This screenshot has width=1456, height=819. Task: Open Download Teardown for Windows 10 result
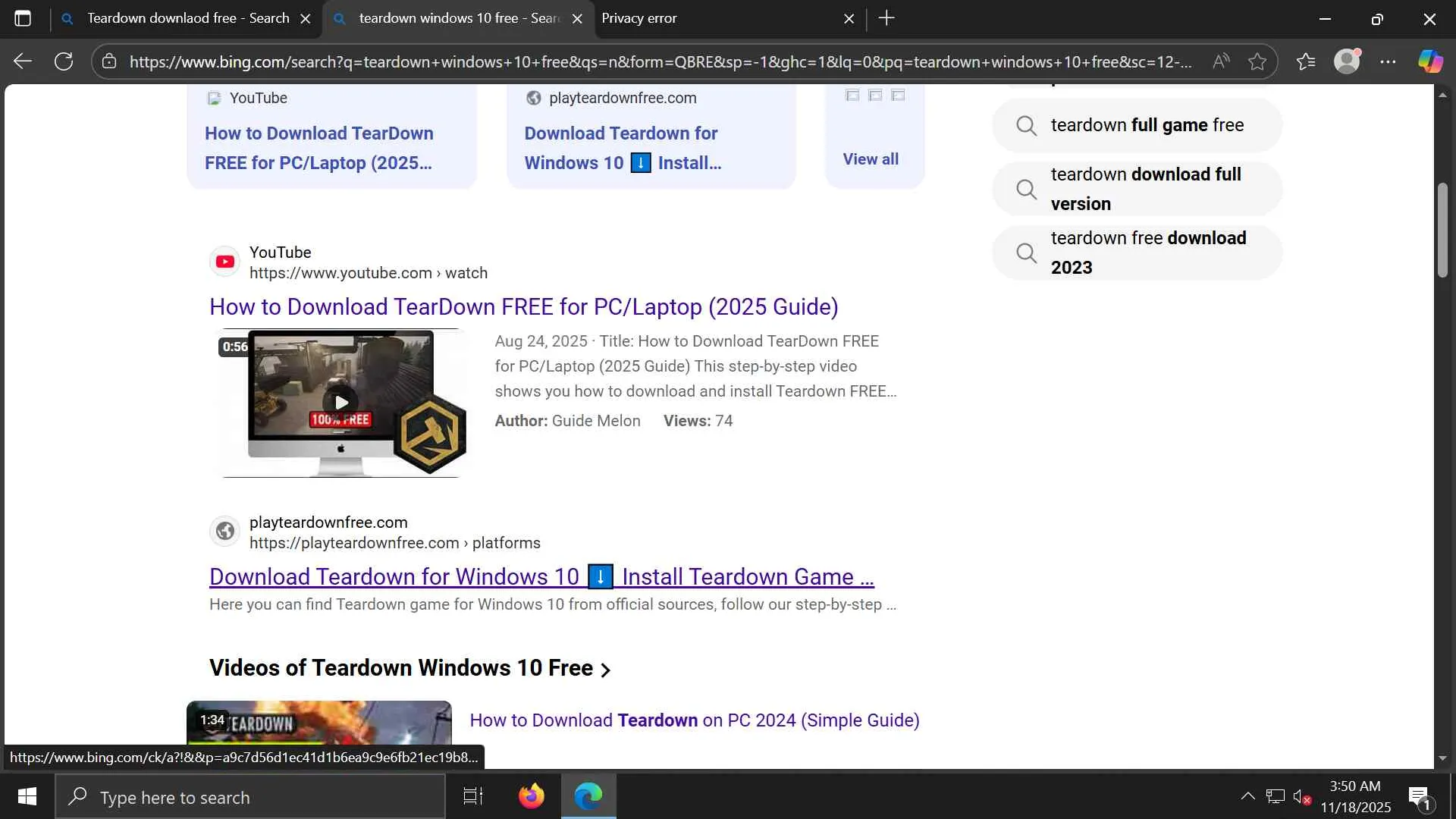(541, 577)
